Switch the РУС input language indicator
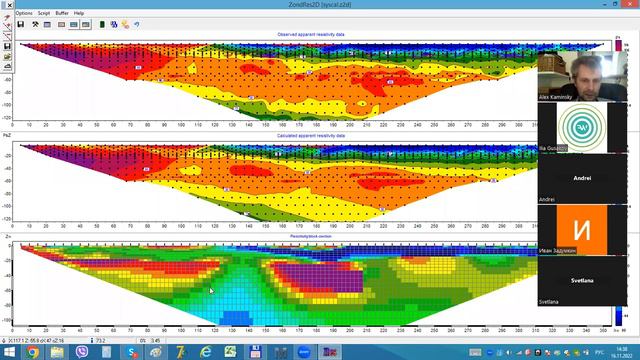Screen dimensions: 640x360 [x=600, y=352]
